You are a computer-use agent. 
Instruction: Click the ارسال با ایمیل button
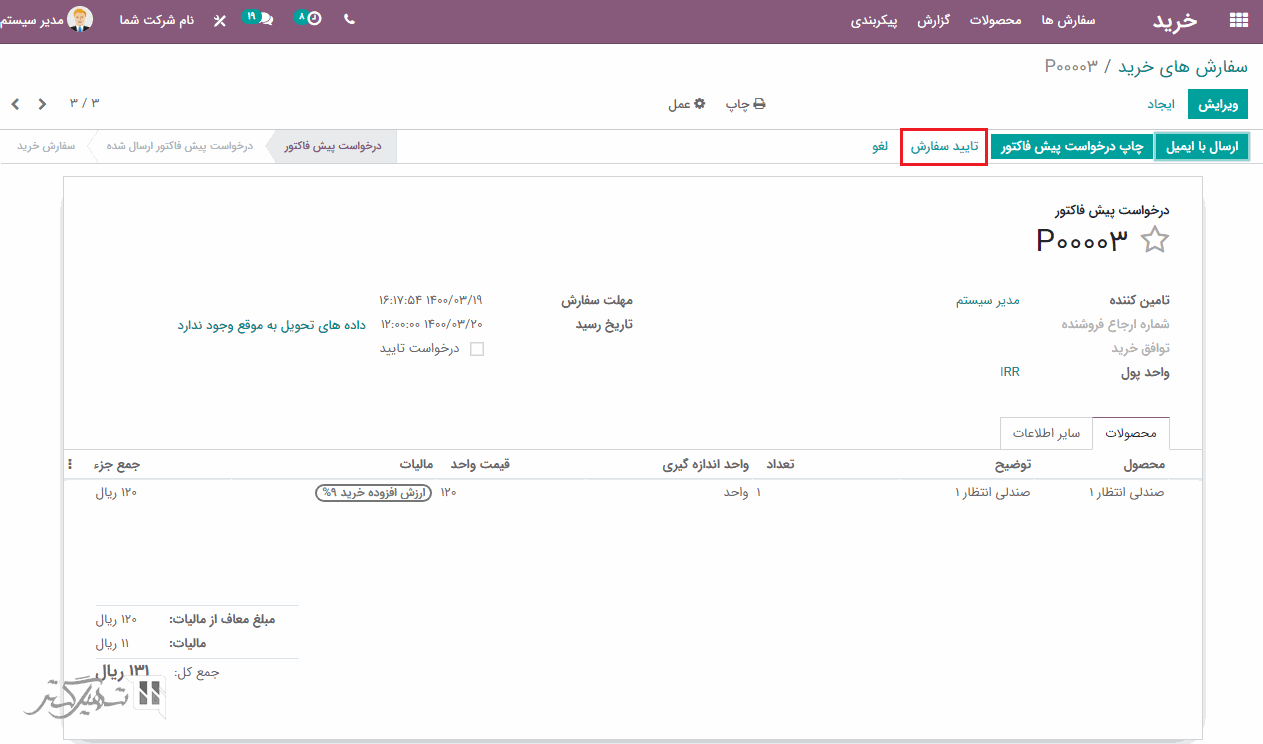(x=1202, y=147)
